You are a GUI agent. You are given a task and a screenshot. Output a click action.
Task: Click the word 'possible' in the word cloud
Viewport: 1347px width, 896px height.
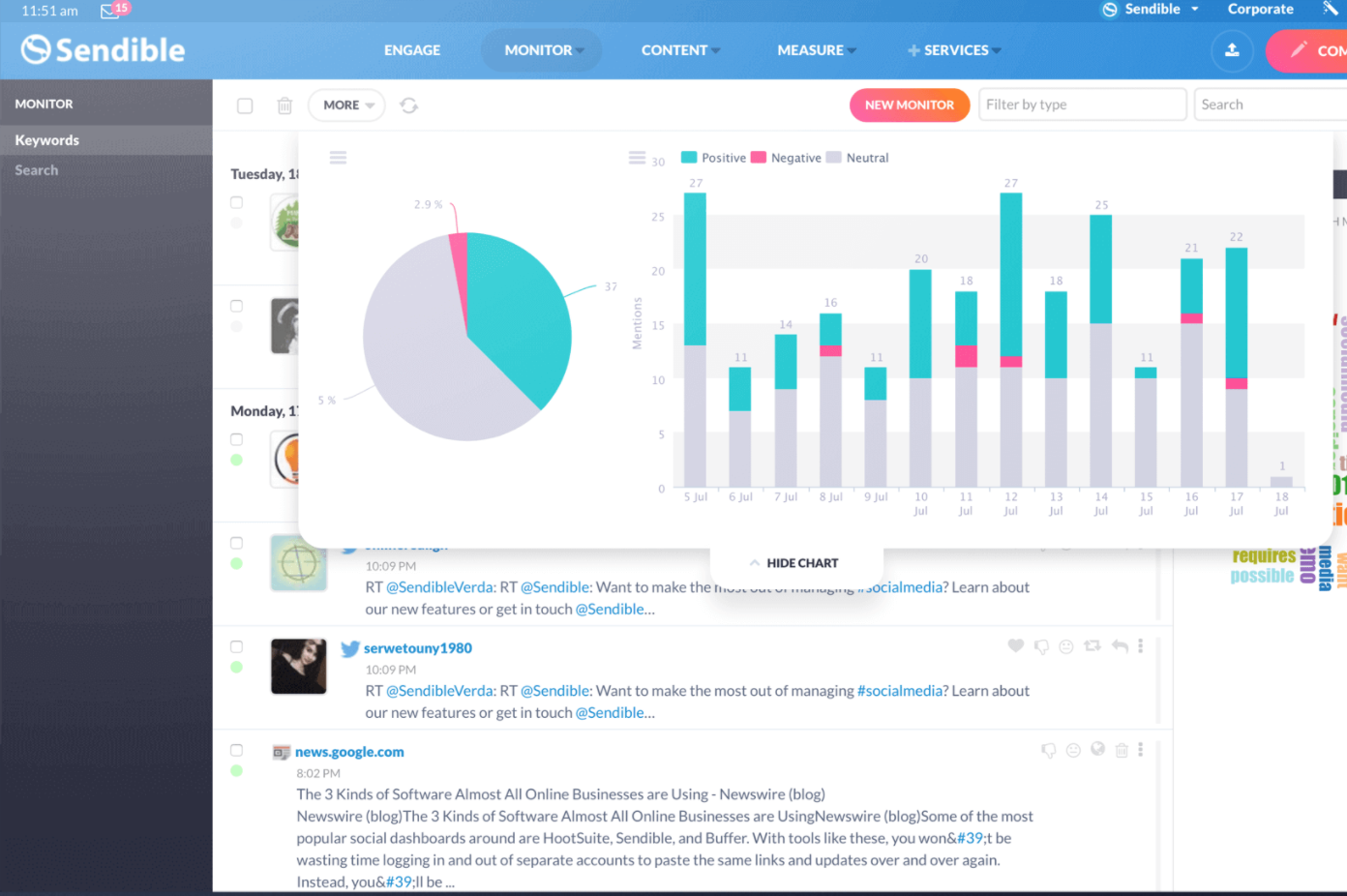tap(1262, 576)
